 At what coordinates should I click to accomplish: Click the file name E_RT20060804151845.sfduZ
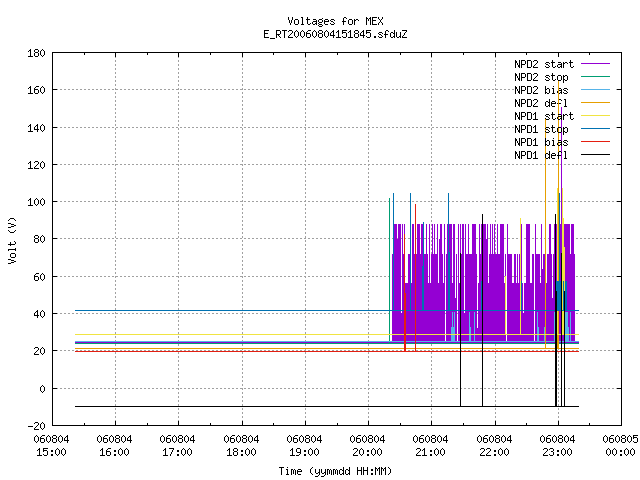(335, 34)
